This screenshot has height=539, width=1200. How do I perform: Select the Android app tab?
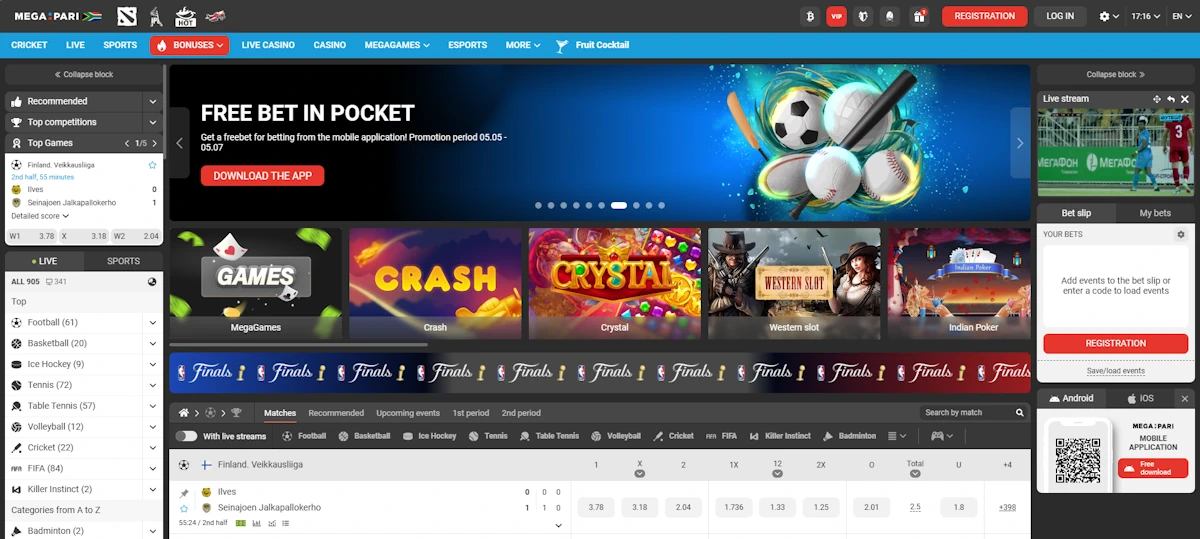pyautogui.click(x=1071, y=398)
